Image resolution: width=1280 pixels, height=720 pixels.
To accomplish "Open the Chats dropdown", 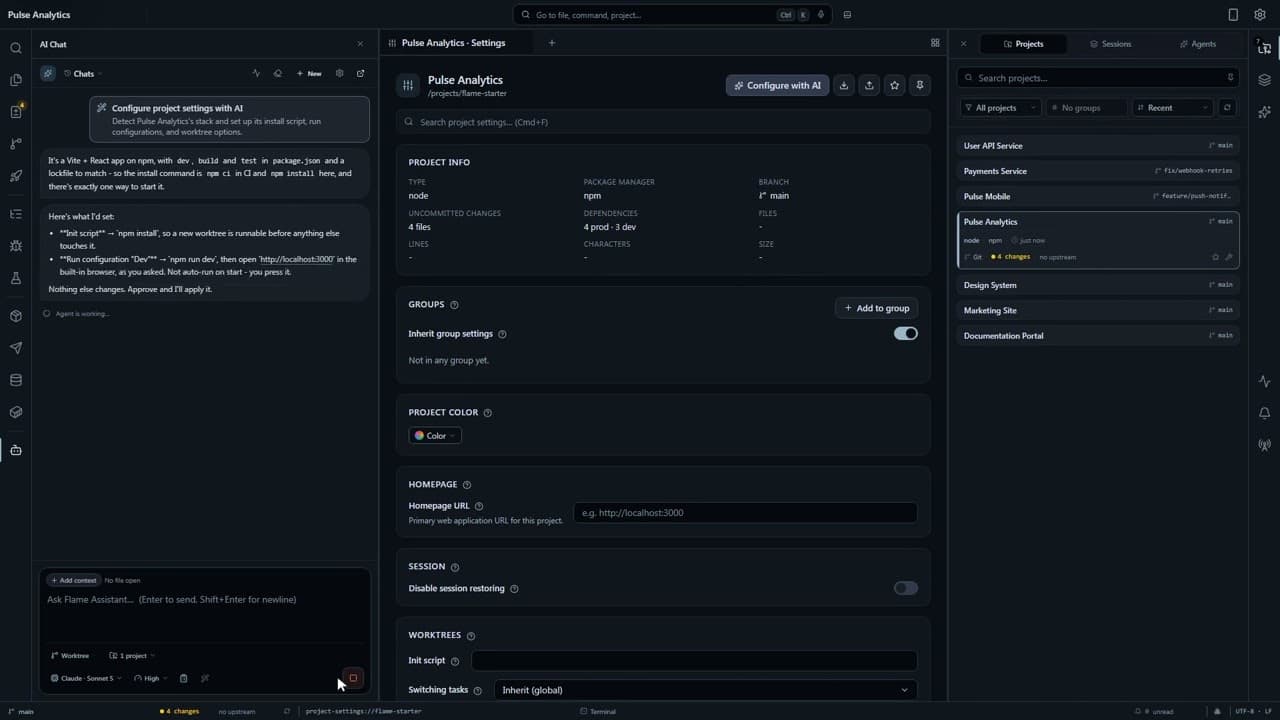I will (x=83, y=73).
